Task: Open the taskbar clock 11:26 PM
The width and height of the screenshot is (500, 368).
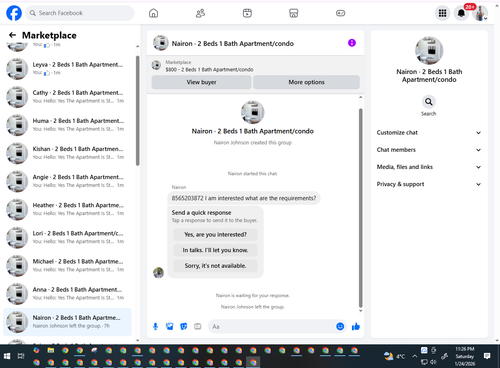Action: point(465,356)
